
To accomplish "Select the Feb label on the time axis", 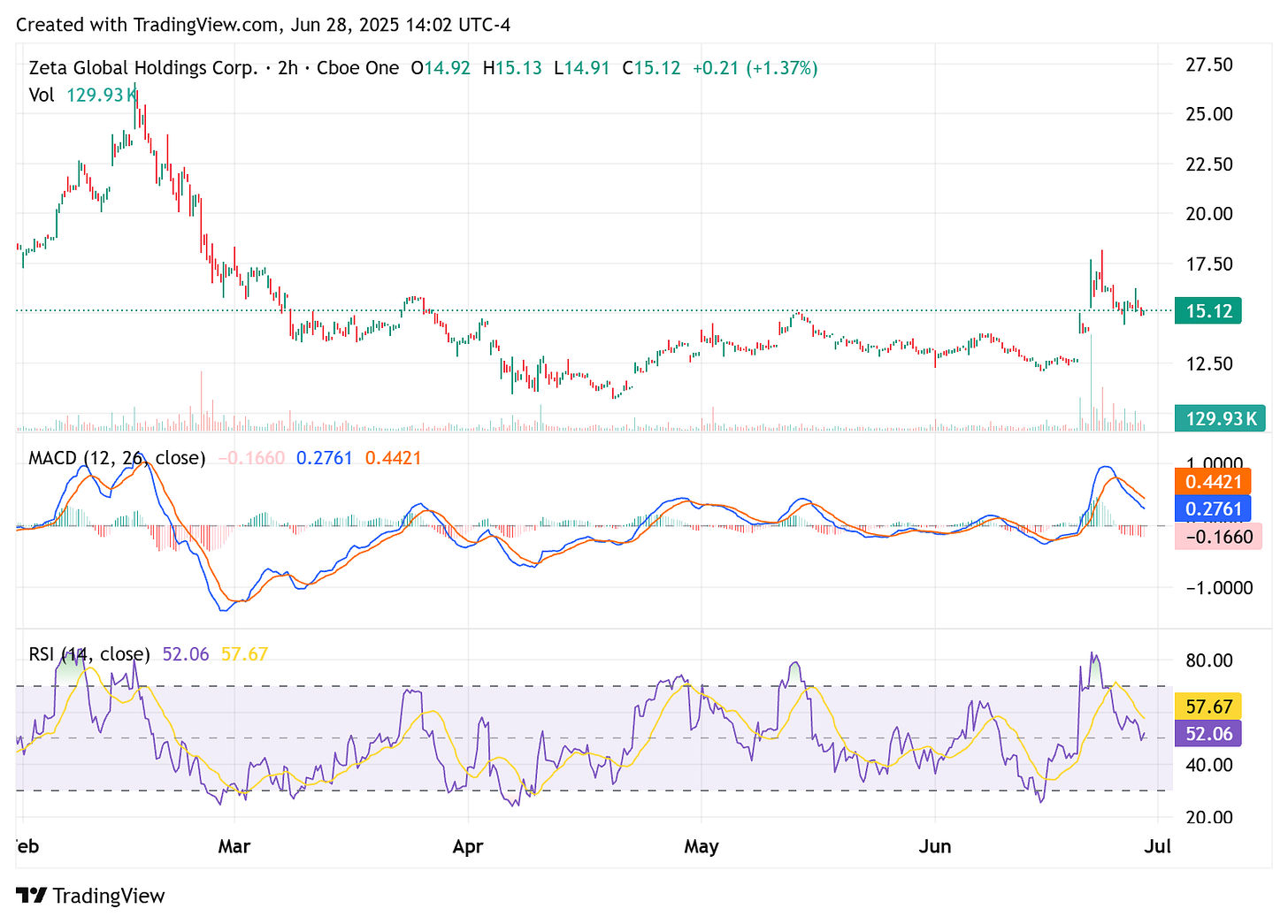I will 26,846.
